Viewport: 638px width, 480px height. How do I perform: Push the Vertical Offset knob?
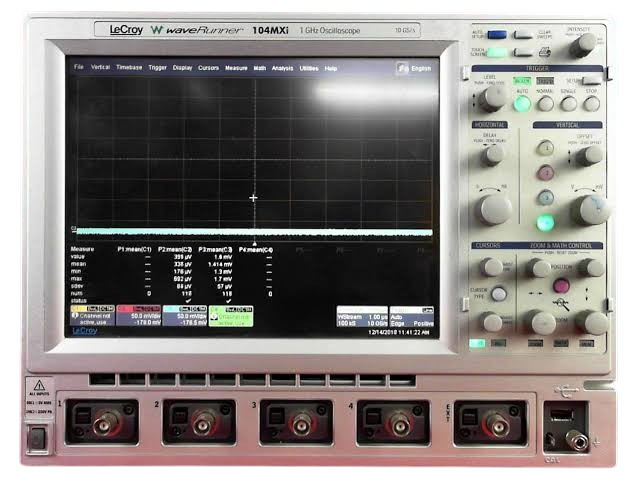[590, 156]
